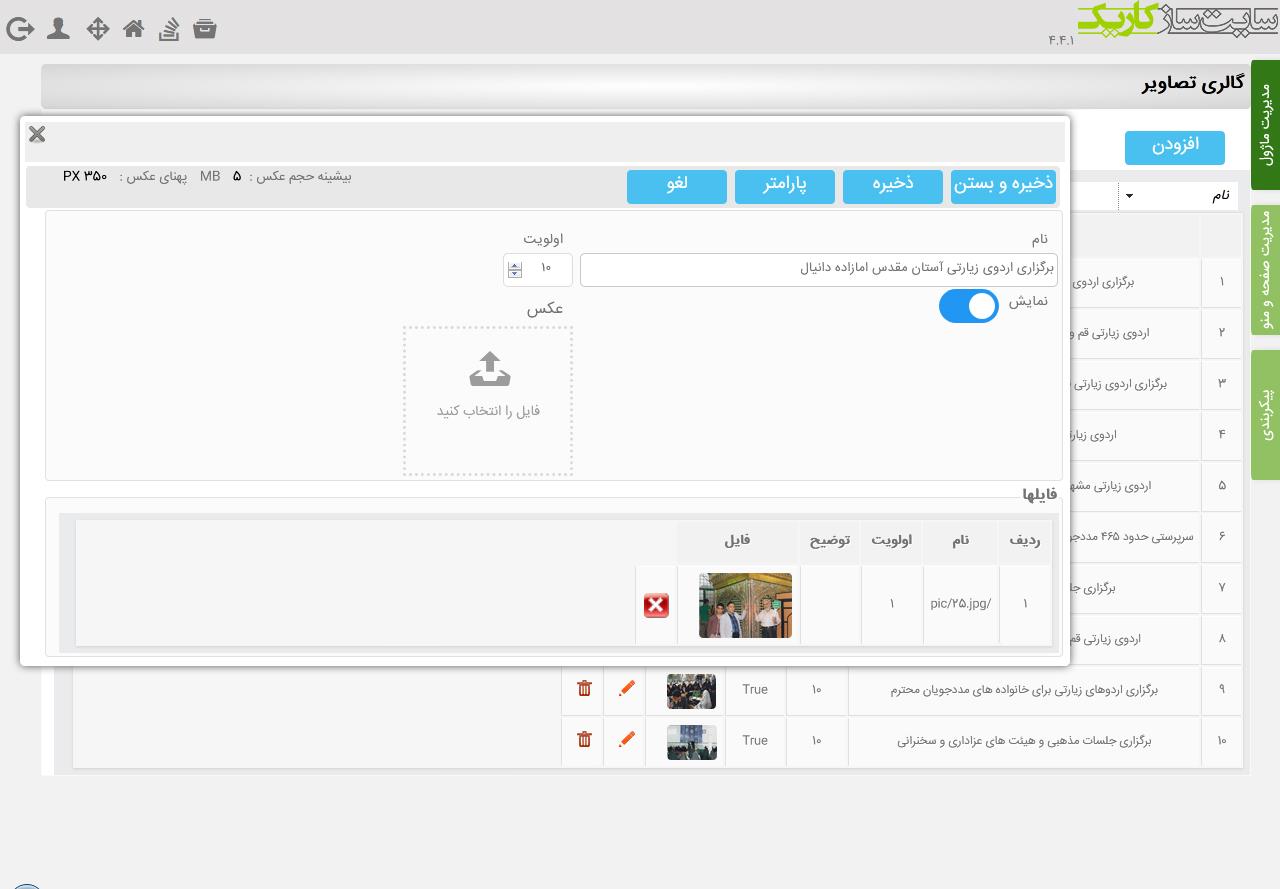Open the پیکربندی side tab
The width and height of the screenshot is (1280, 889).
(x=1265, y=415)
